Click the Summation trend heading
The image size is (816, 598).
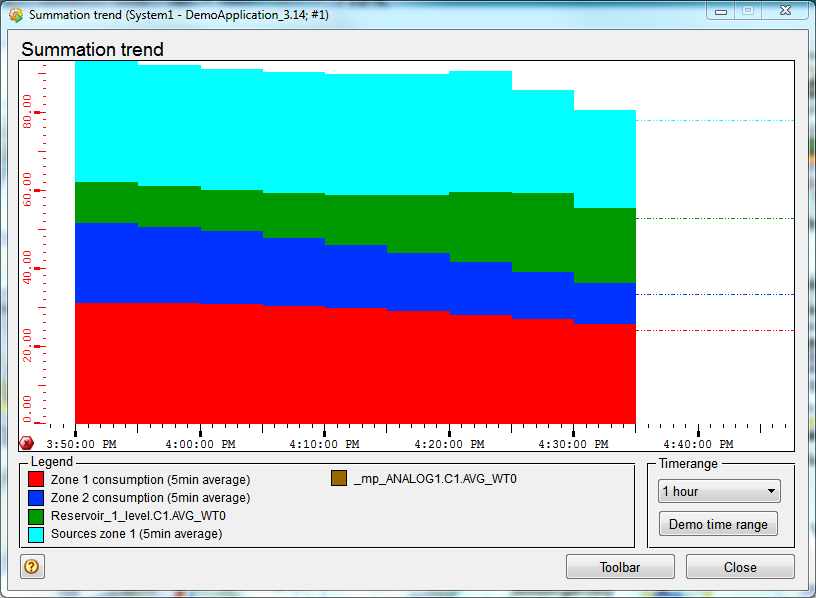point(93,49)
